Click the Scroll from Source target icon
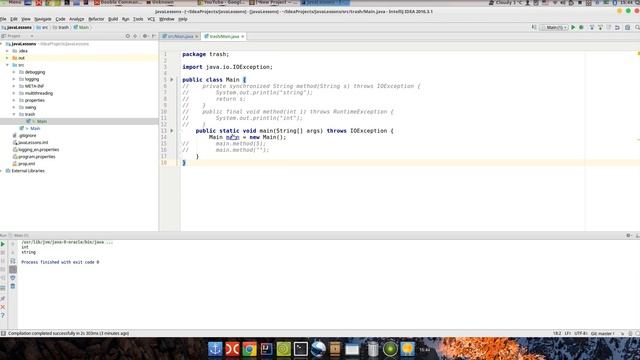The image size is (640, 360). pyautogui.click(x=128, y=36)
